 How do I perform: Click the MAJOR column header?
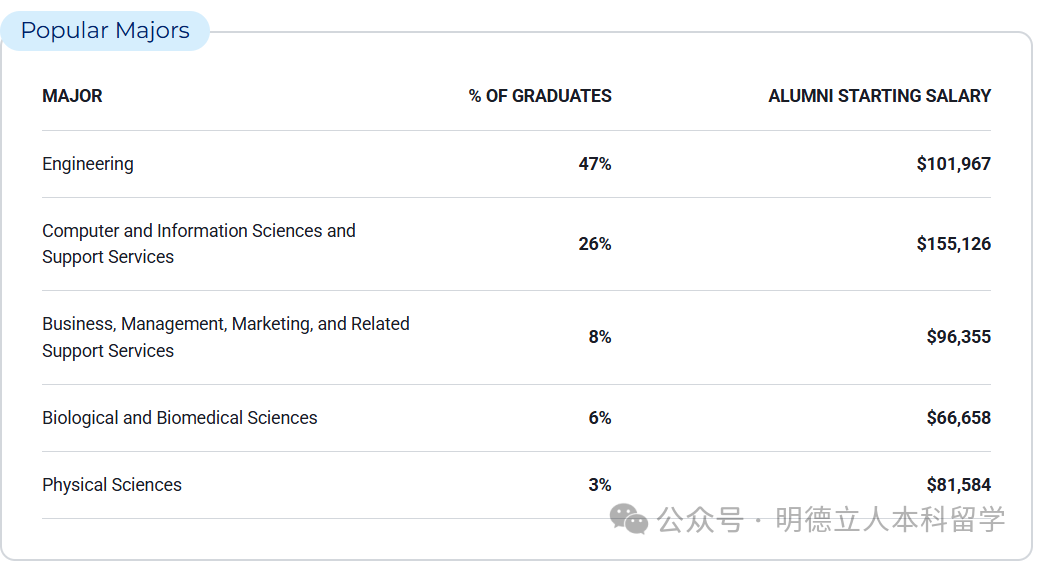point(72,96)
